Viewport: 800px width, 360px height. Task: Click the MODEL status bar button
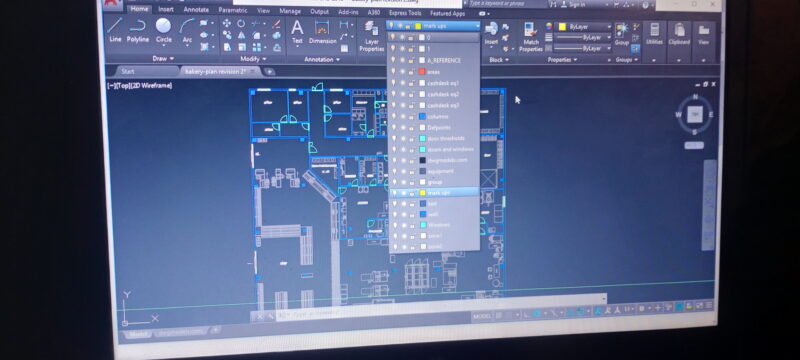(x=482, y=317)
